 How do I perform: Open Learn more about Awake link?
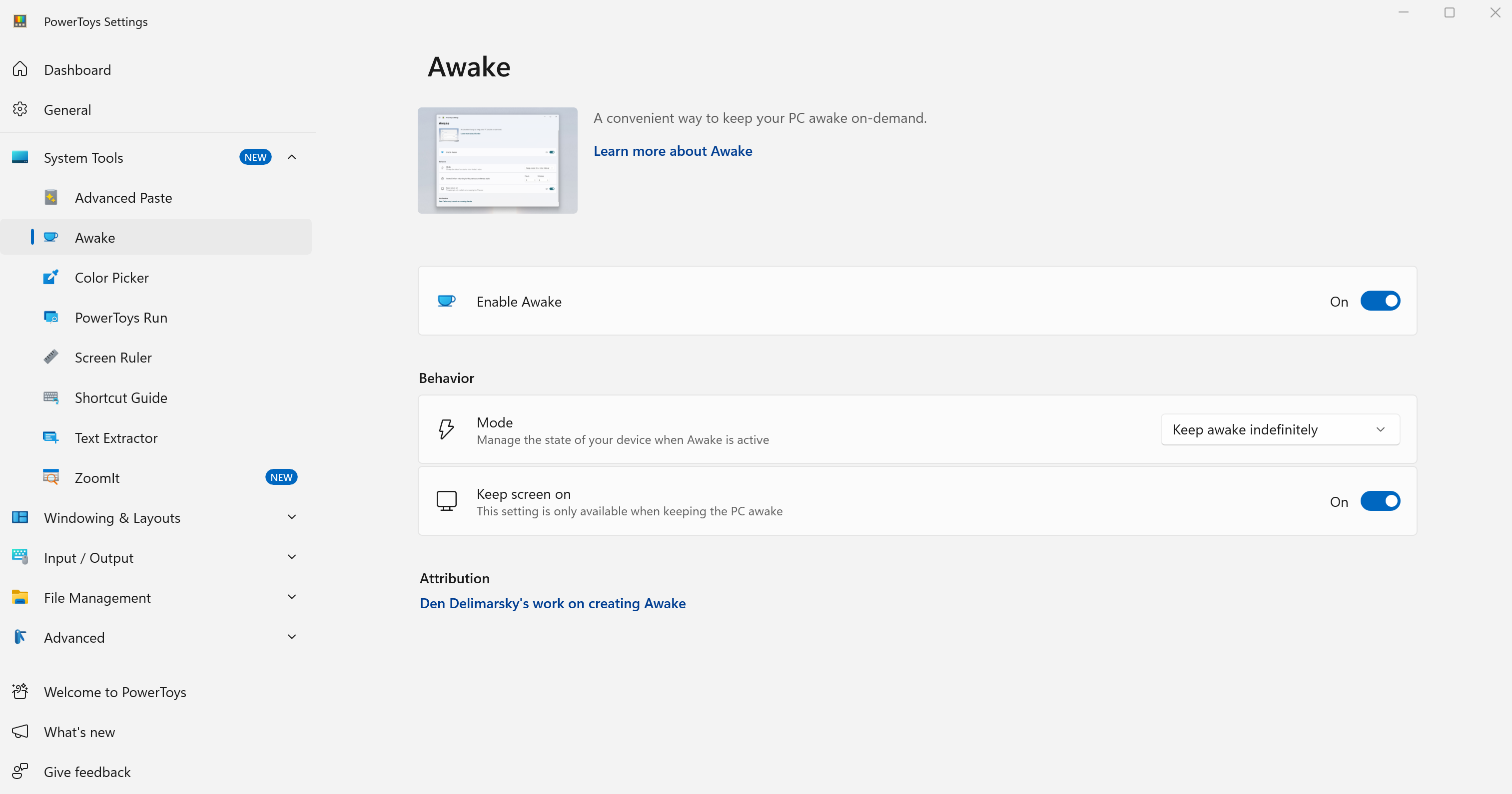click(673, 151)
